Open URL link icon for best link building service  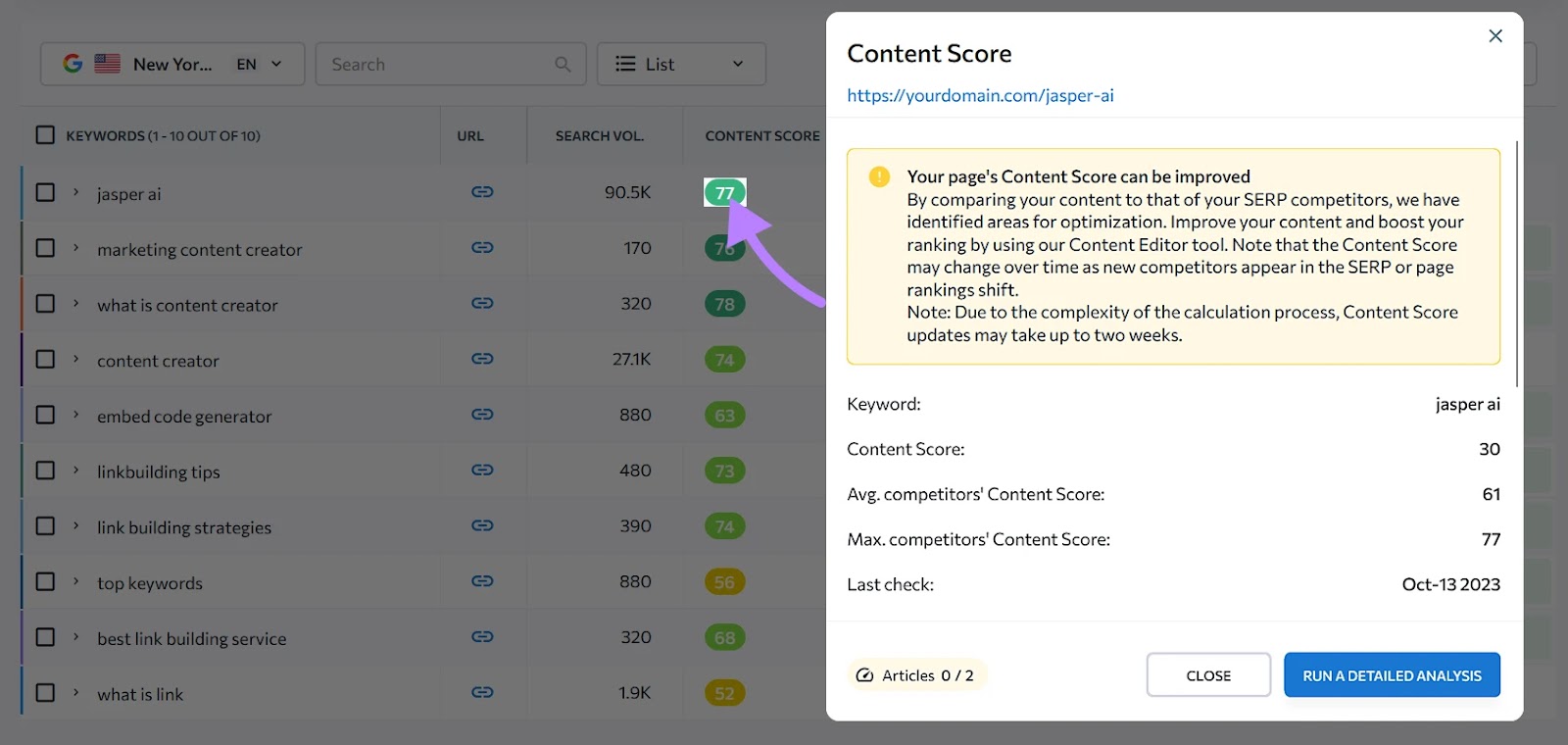click(x=482, y=637)
